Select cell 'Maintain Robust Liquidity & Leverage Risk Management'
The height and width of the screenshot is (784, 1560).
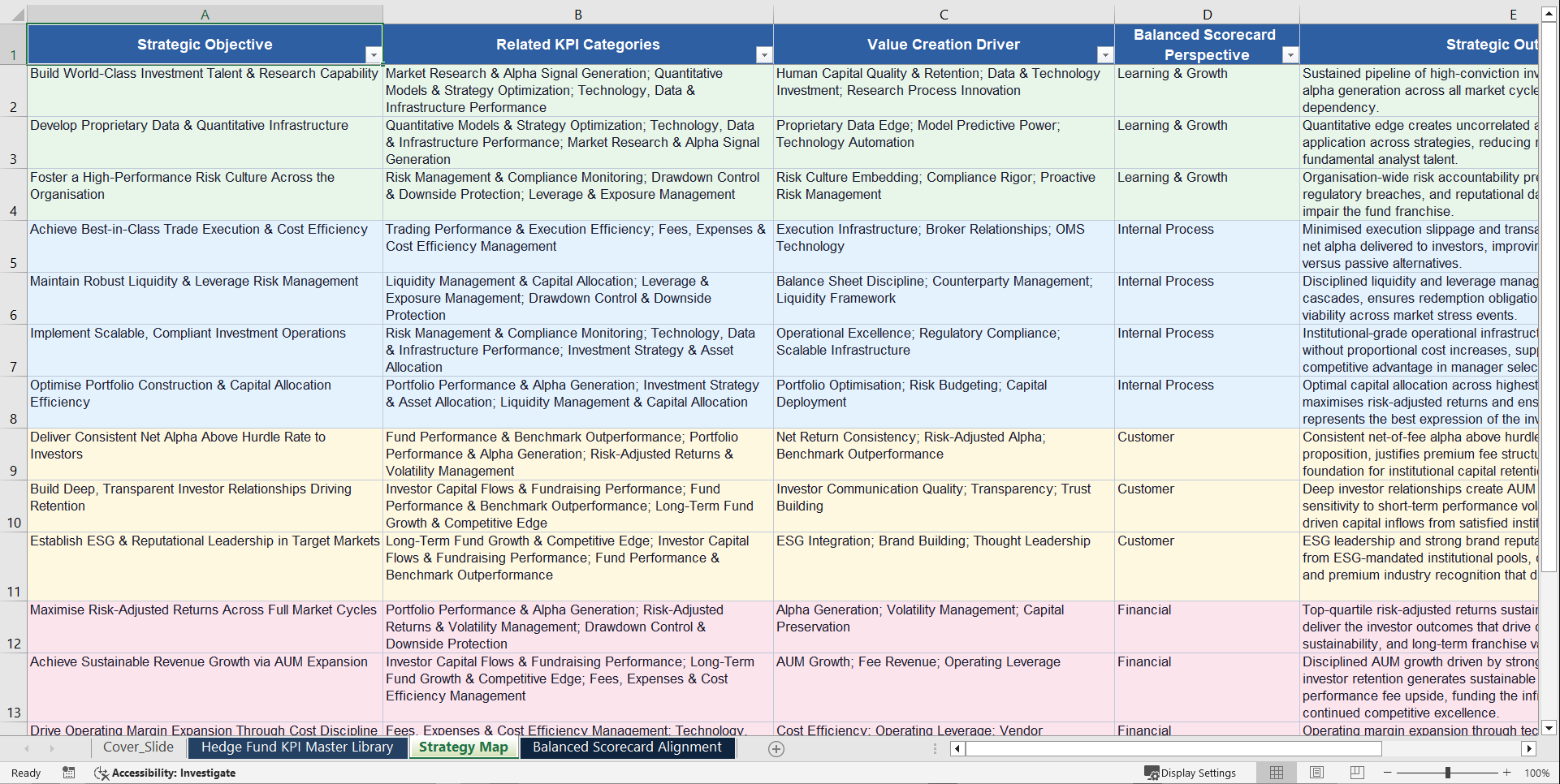pos(205,299)
